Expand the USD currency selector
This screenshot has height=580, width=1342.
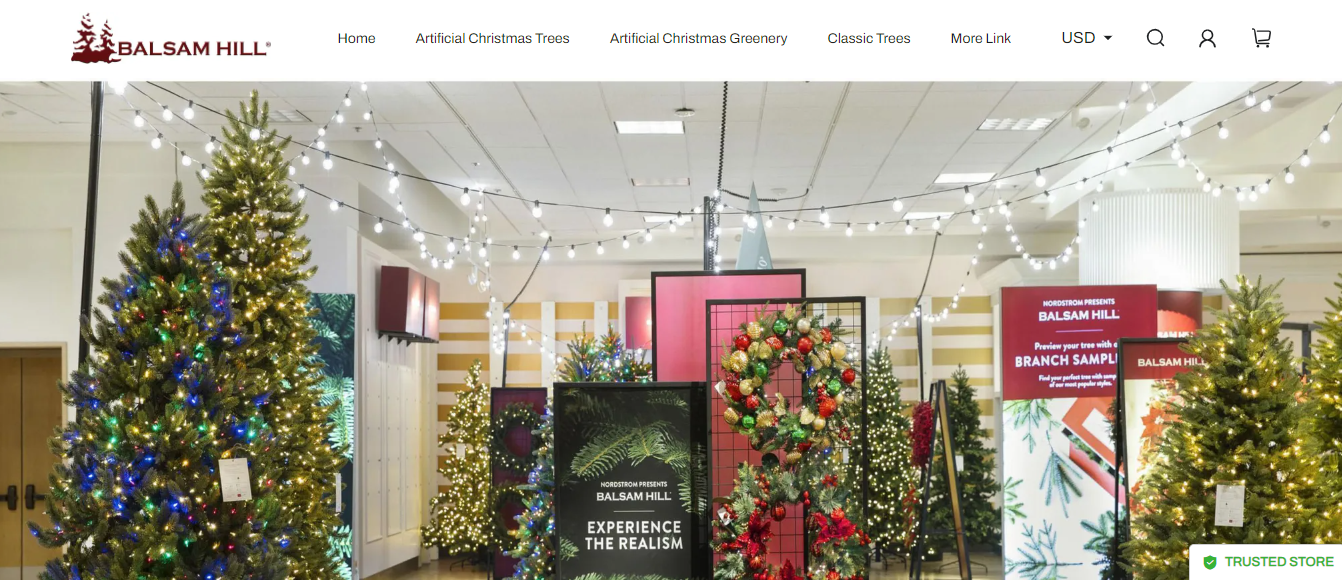pos(1087,38)
